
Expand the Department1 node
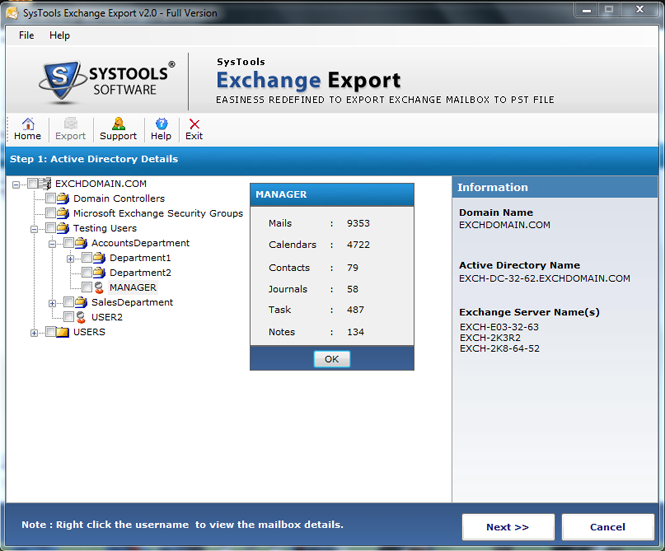point(70,259)
